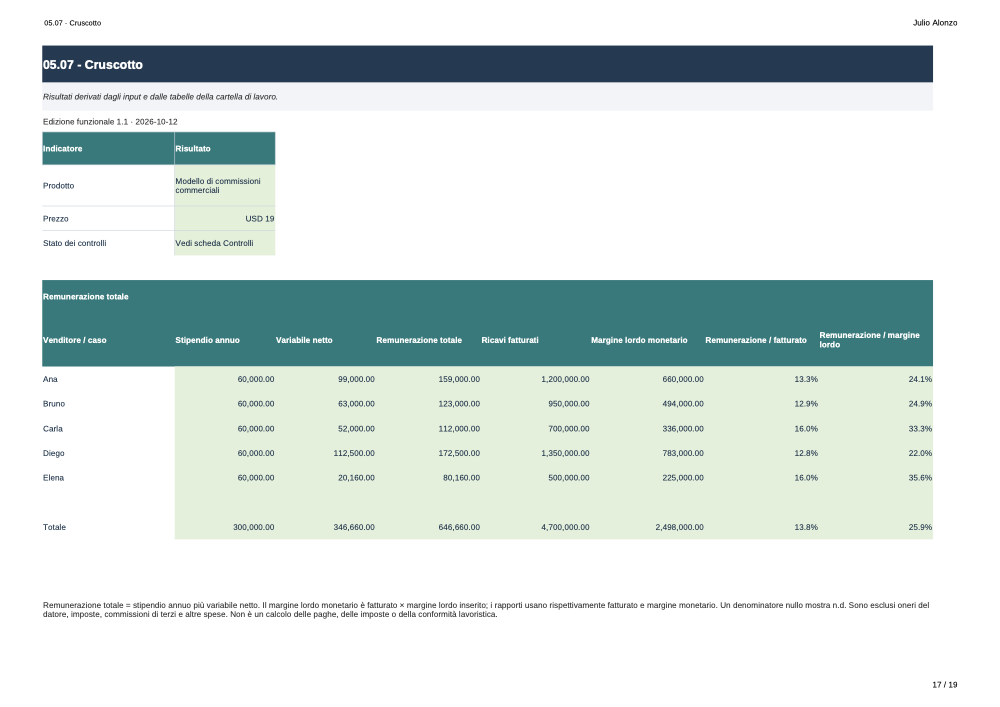The width and height of the screenshot is (1000, 707).
Task: Select the 'USD 19' price cell
Action: [x=224, y=219]
